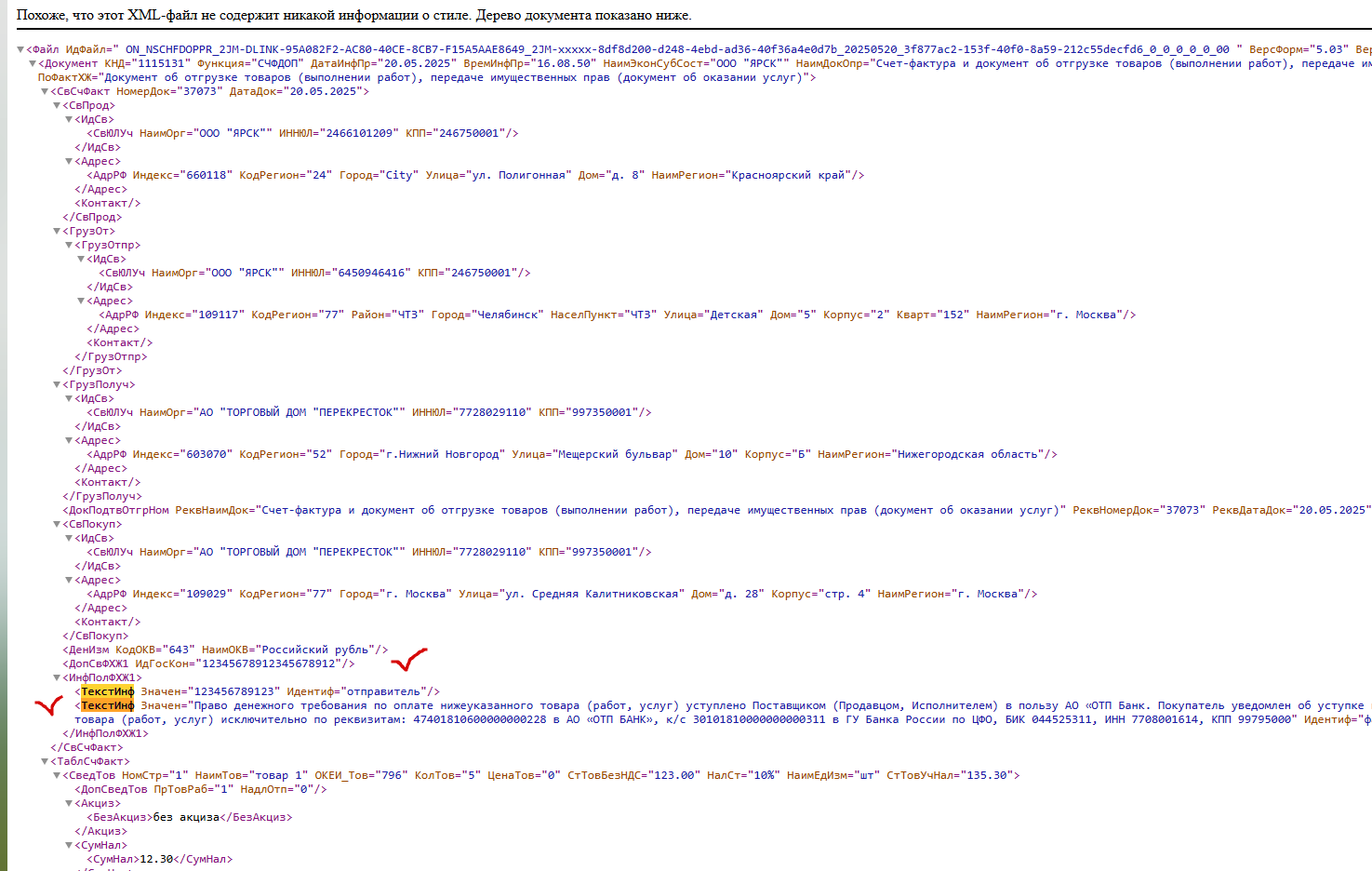Click the ДокПодтвОтгрНом РеквНаимДок line
This screenshot has height=871, width=1372.
[x=716, y=510]
